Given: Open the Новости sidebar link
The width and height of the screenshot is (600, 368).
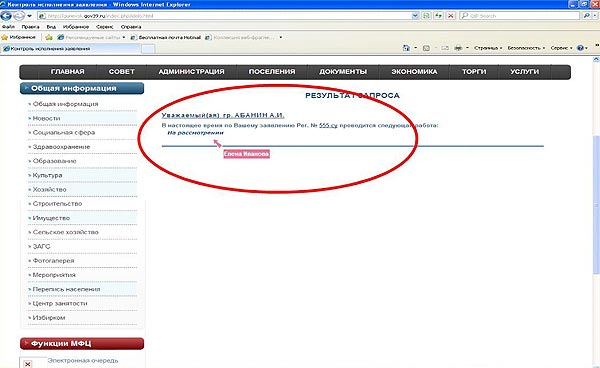Looking at the screenshot, I should 46,119.
